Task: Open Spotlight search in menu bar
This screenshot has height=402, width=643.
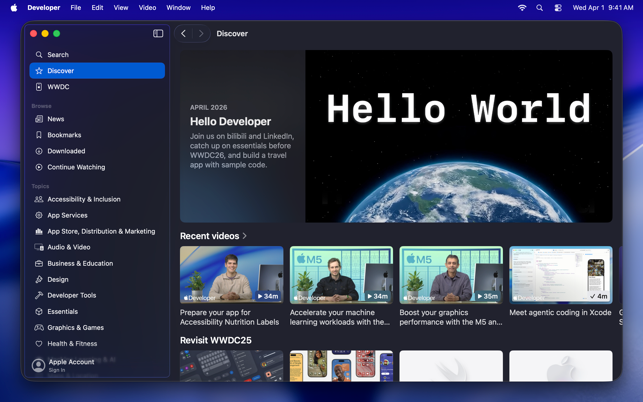Action: [540, 8]
